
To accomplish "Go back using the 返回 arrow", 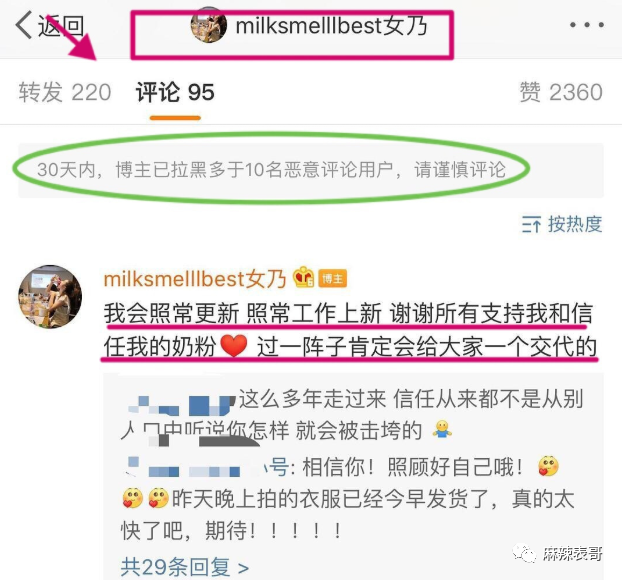I will (x=49, y=26).
